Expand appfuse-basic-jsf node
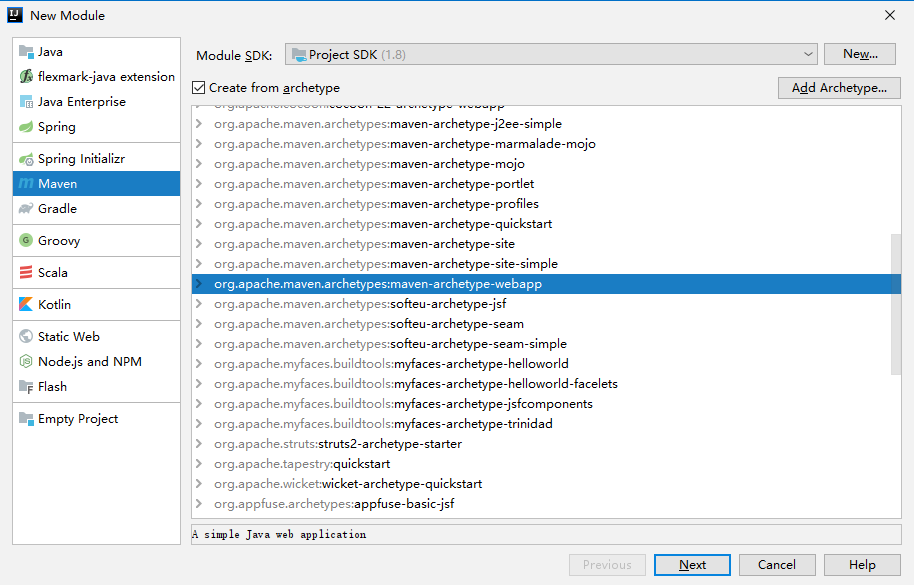 click(199, 503)
